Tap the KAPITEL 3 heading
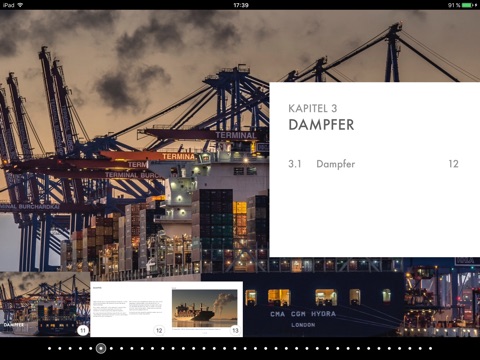Screen dimensions: 480x360 tap(313, 108)
